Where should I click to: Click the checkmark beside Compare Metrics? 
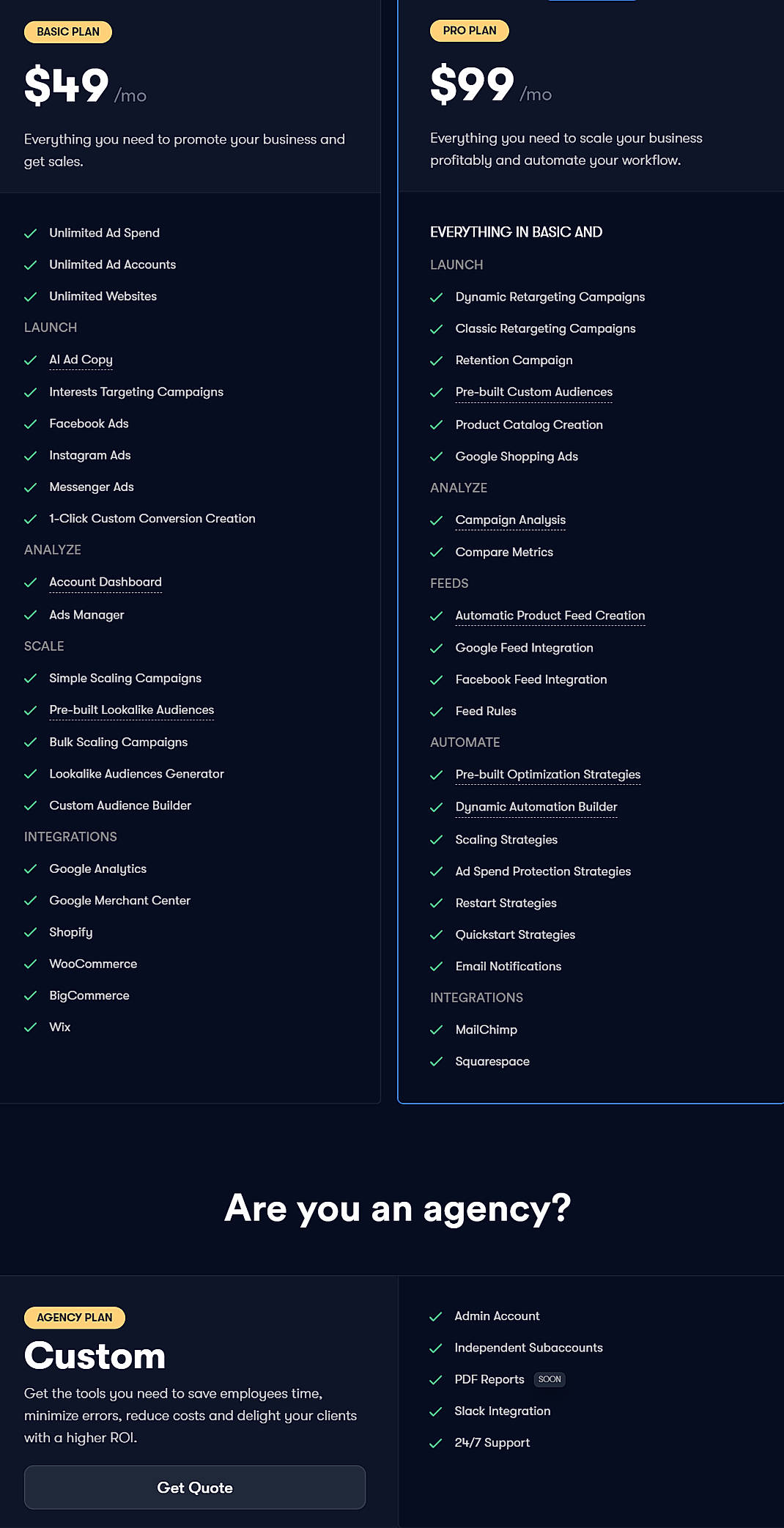point(437,552)
